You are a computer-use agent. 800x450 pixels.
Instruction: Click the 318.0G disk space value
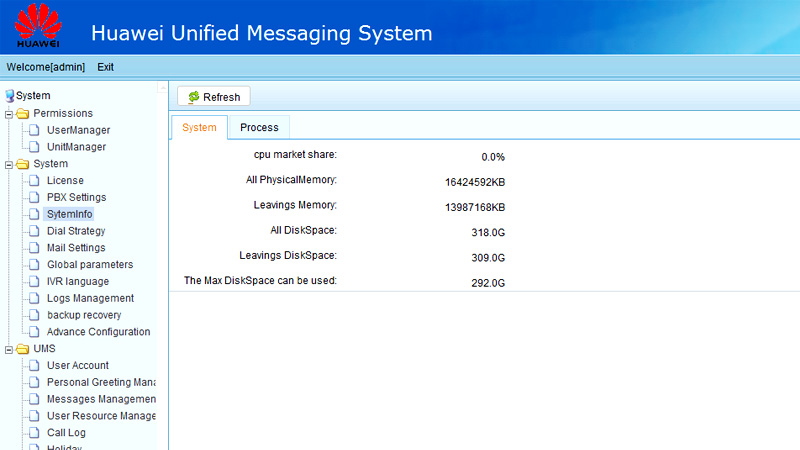(488, 233)
